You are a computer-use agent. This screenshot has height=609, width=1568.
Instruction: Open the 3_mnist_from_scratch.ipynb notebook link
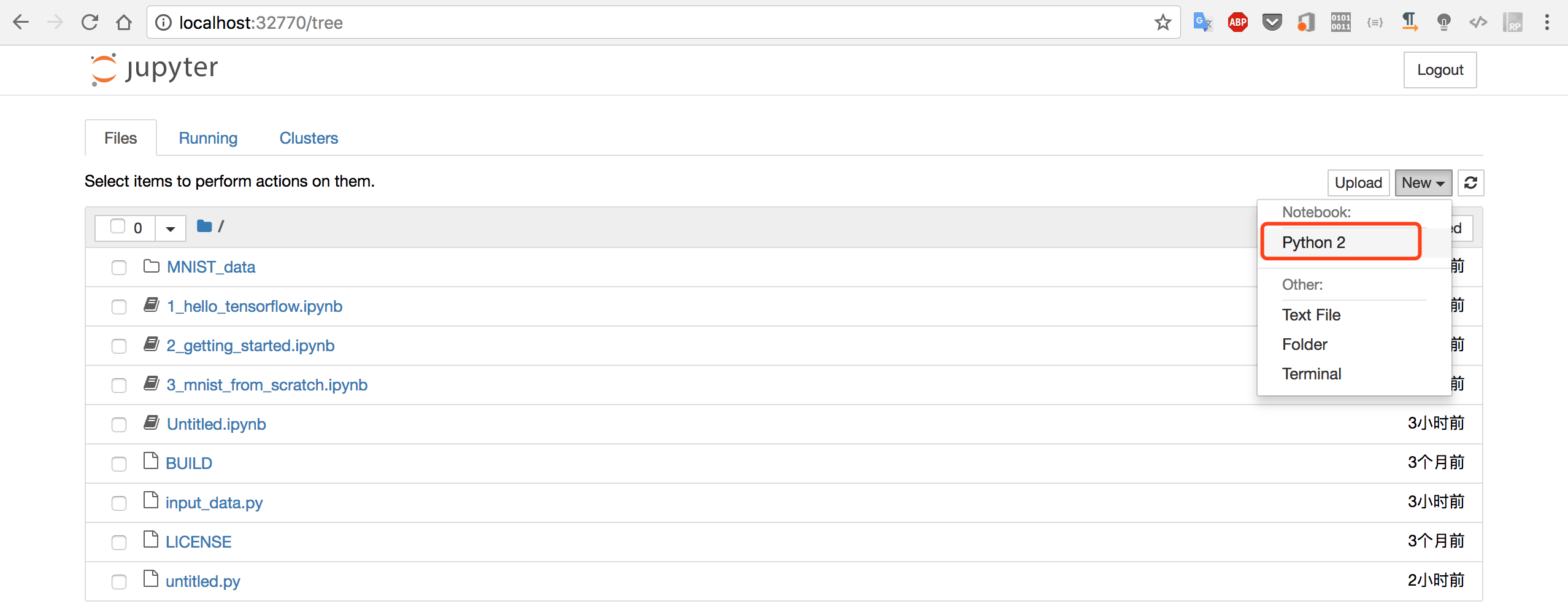267,385
